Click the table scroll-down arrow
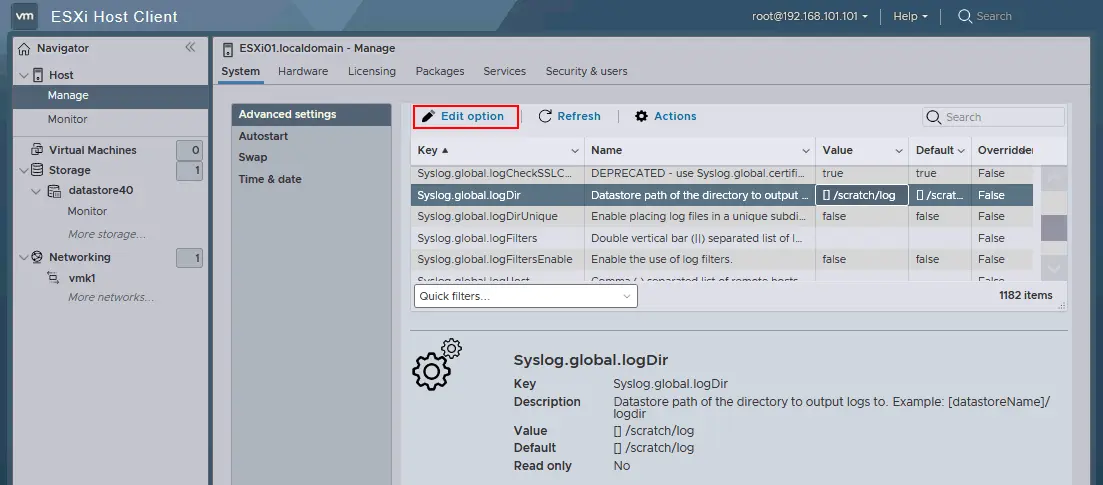The width and height of the screenshot is (1103, 485). (x=1054, y=267)
